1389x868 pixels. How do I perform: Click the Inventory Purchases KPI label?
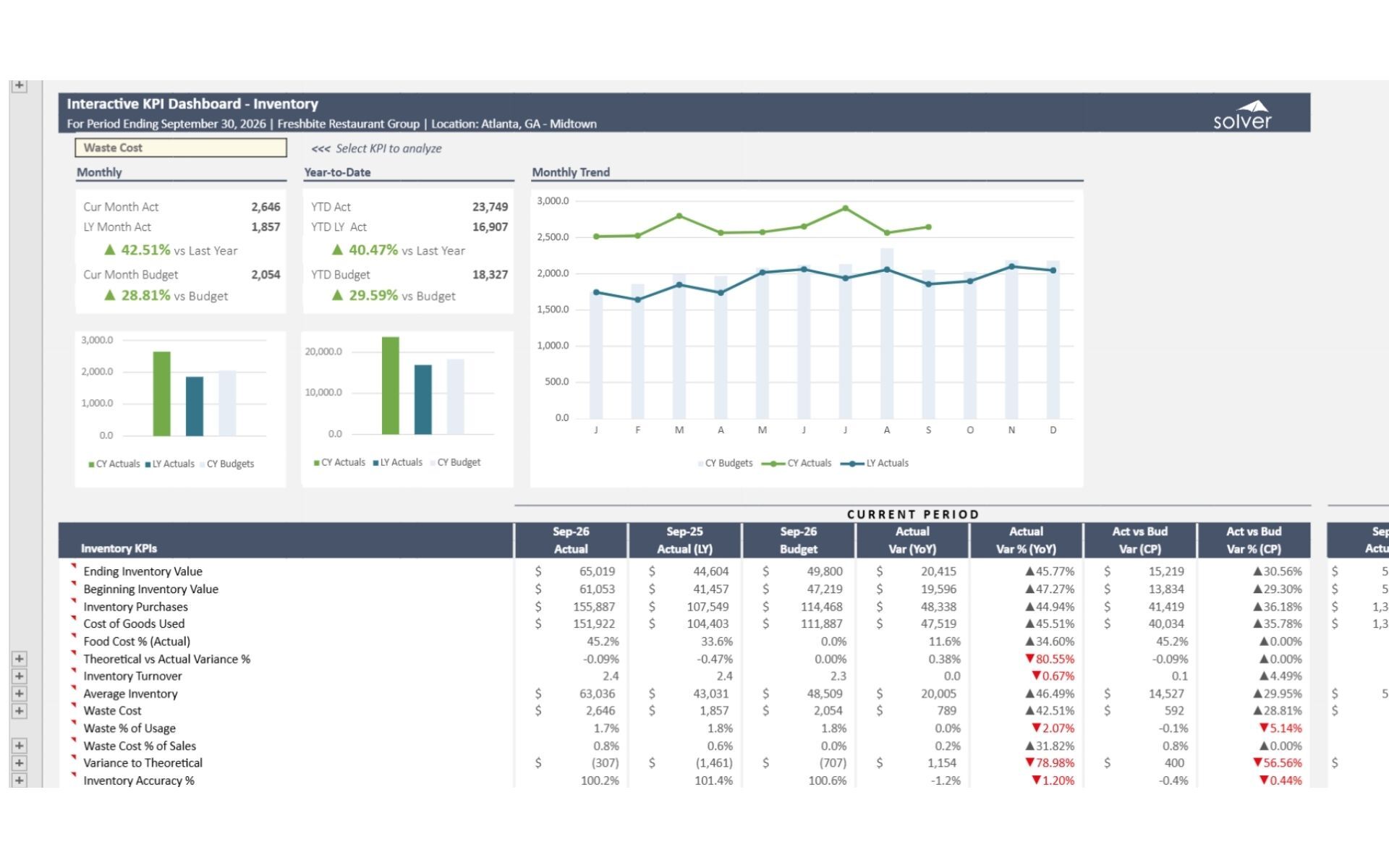135,607
